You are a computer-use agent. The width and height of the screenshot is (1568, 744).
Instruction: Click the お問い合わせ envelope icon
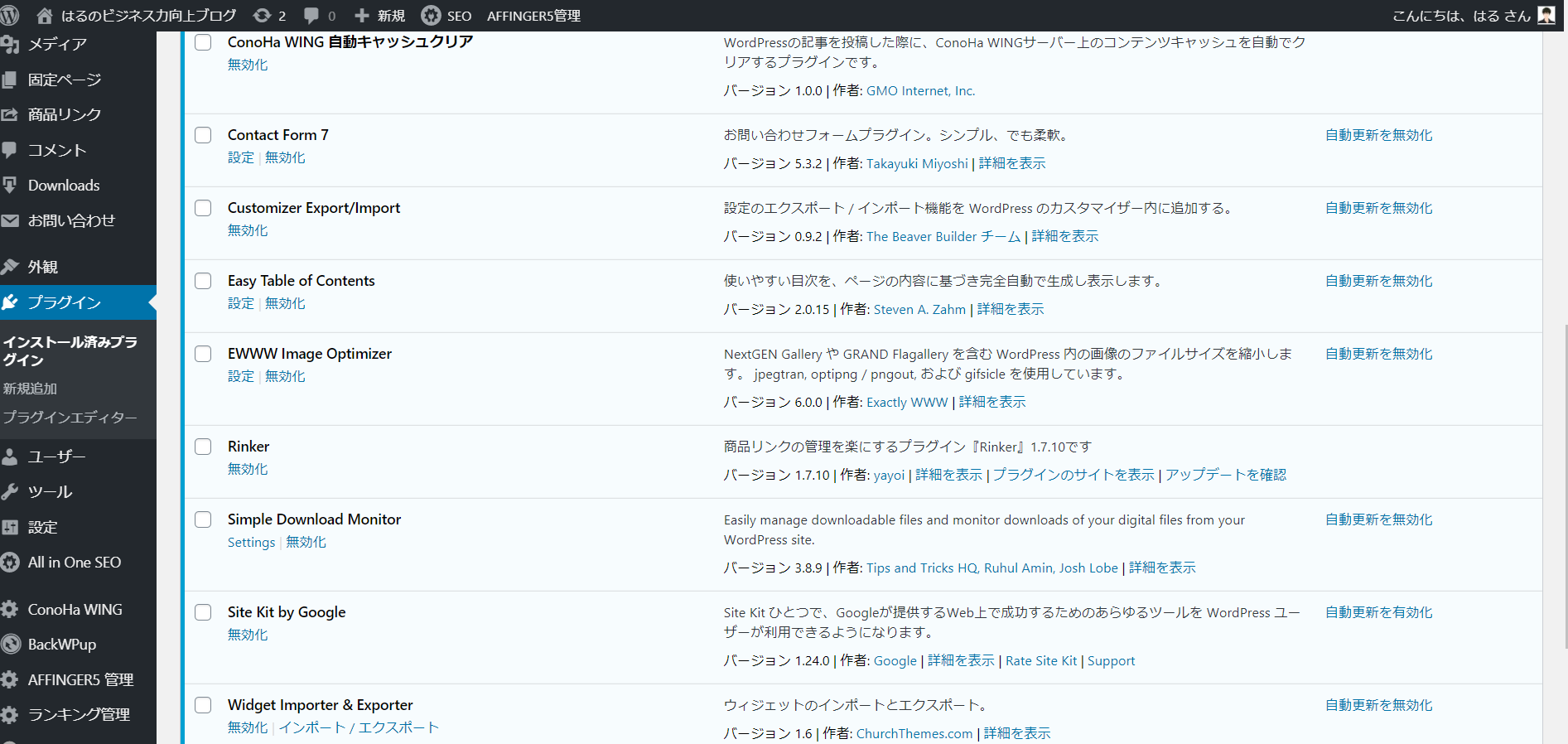[10, 221]
